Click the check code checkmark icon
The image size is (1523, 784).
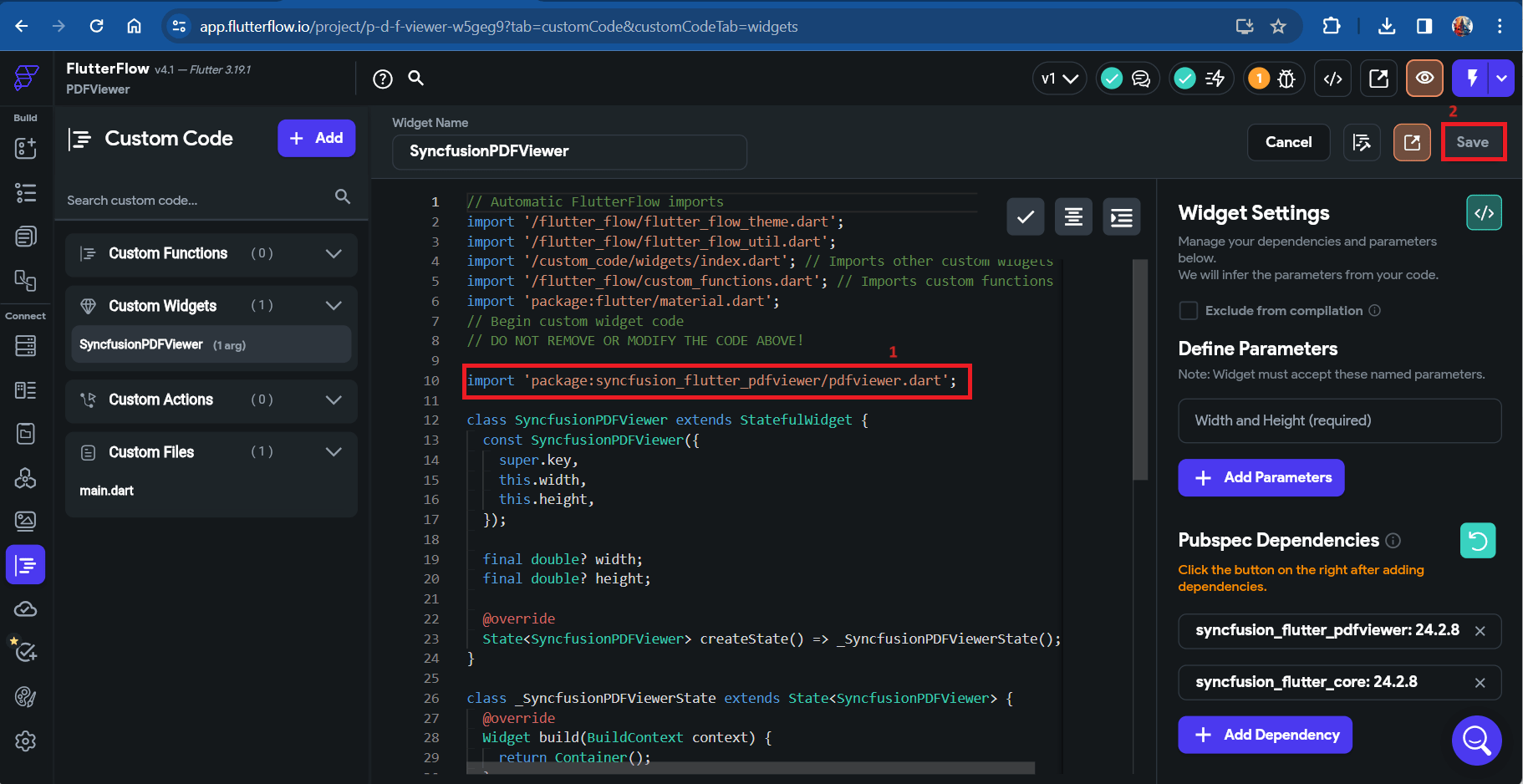pos(1026,217)
